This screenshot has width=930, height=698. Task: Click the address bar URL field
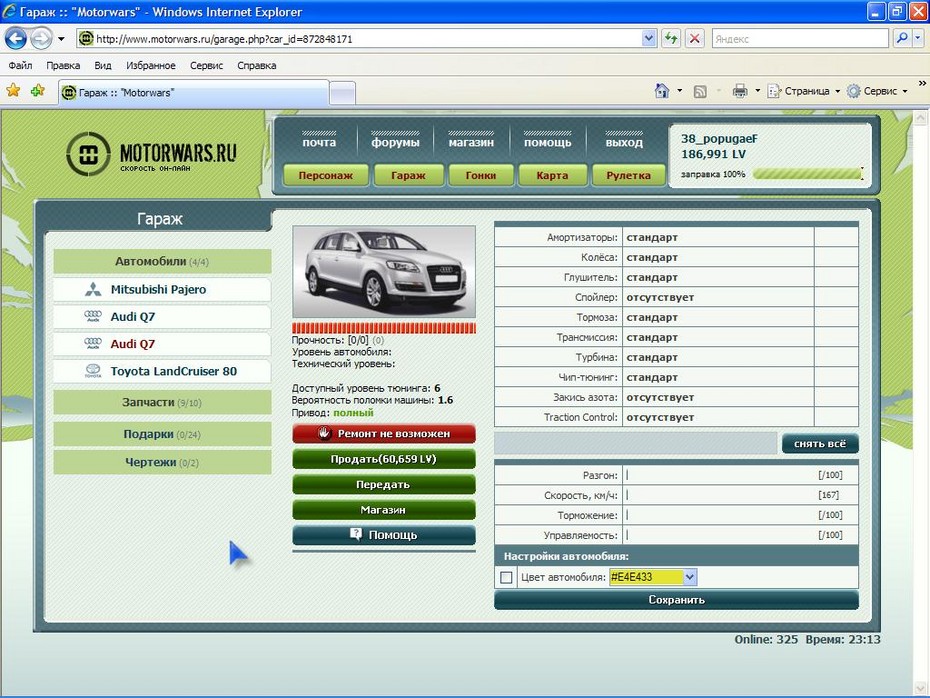click(x=358, y=39)
